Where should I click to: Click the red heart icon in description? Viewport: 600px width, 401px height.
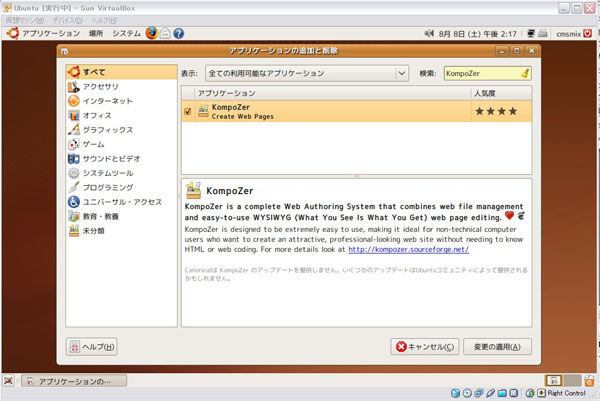pyautogui.click(x=509, y=216)
